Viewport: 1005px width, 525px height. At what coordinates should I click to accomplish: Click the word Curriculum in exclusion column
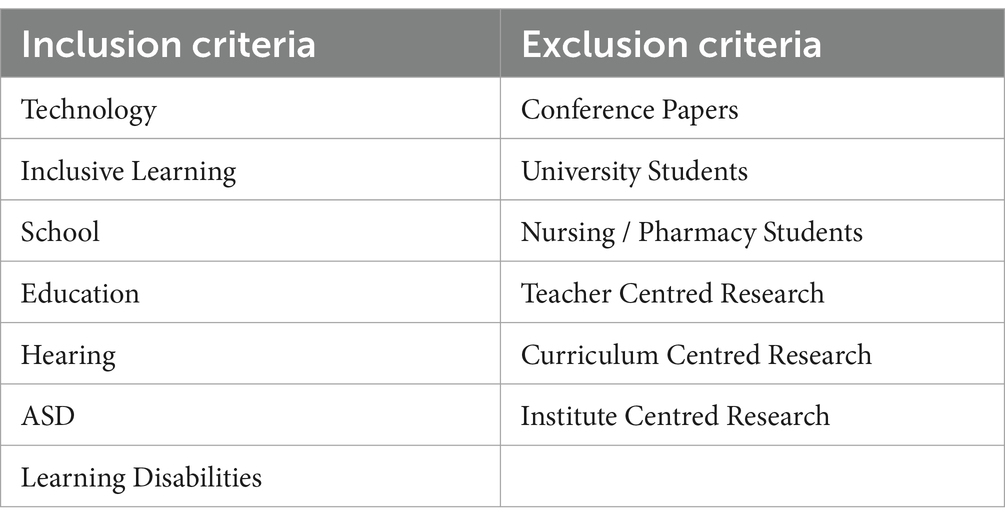pos(590,354)
